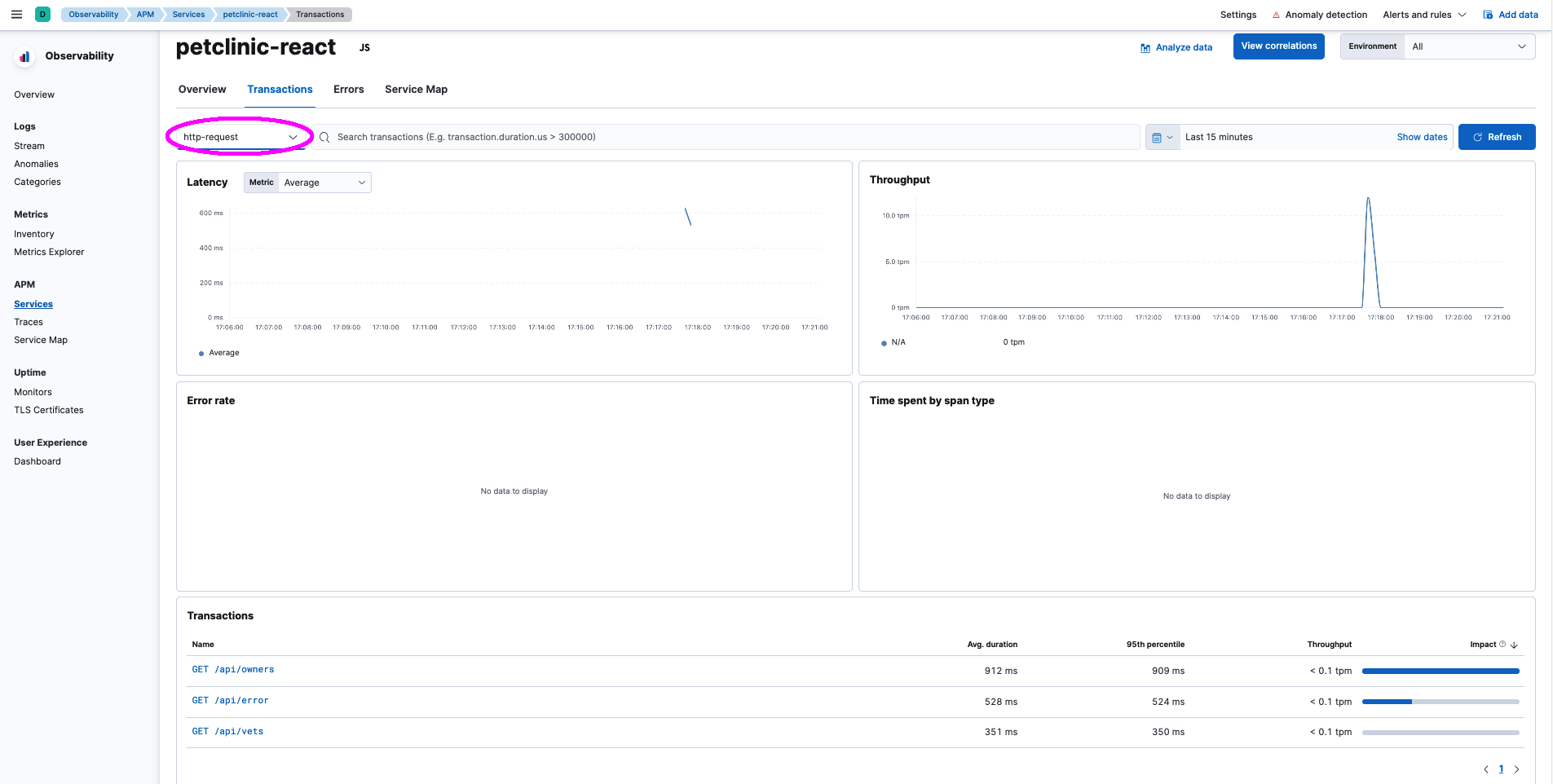Switch to the Overview tab
1553x784 pixels.
[202, 90]
